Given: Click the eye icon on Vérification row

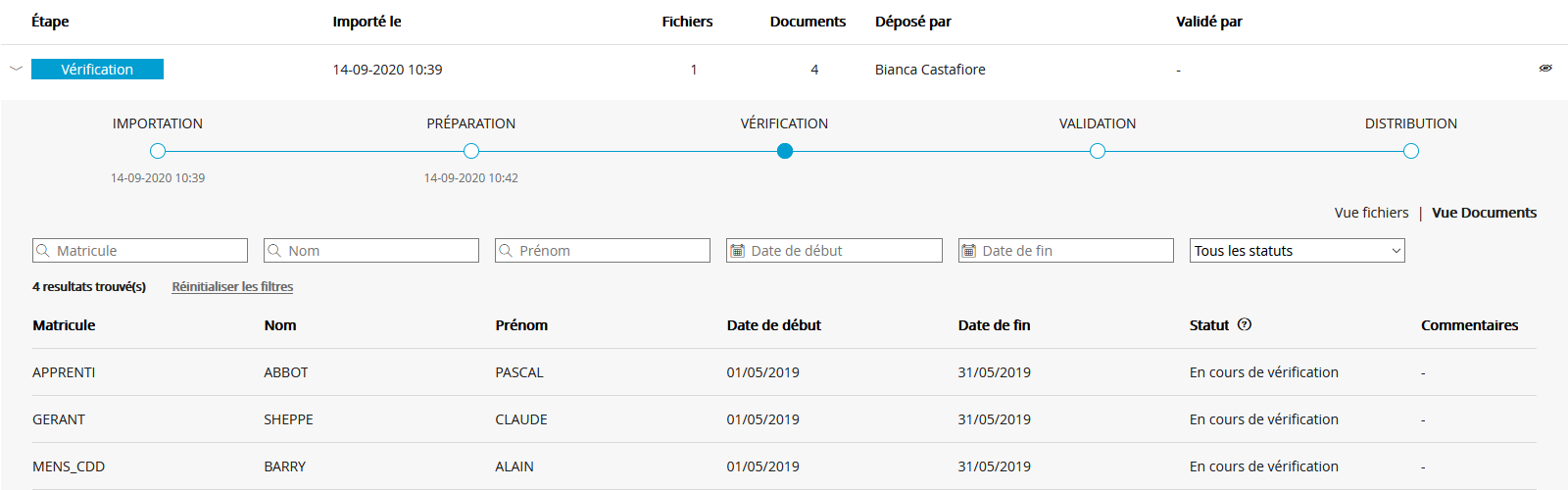Looking at the screenshot, I should pos(1545,69).
